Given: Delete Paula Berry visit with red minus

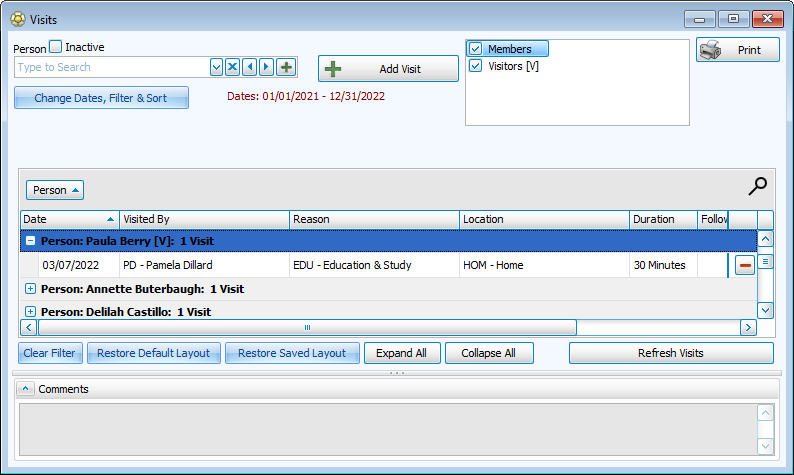Looking at the screenshot, I should tap(744, 265).
